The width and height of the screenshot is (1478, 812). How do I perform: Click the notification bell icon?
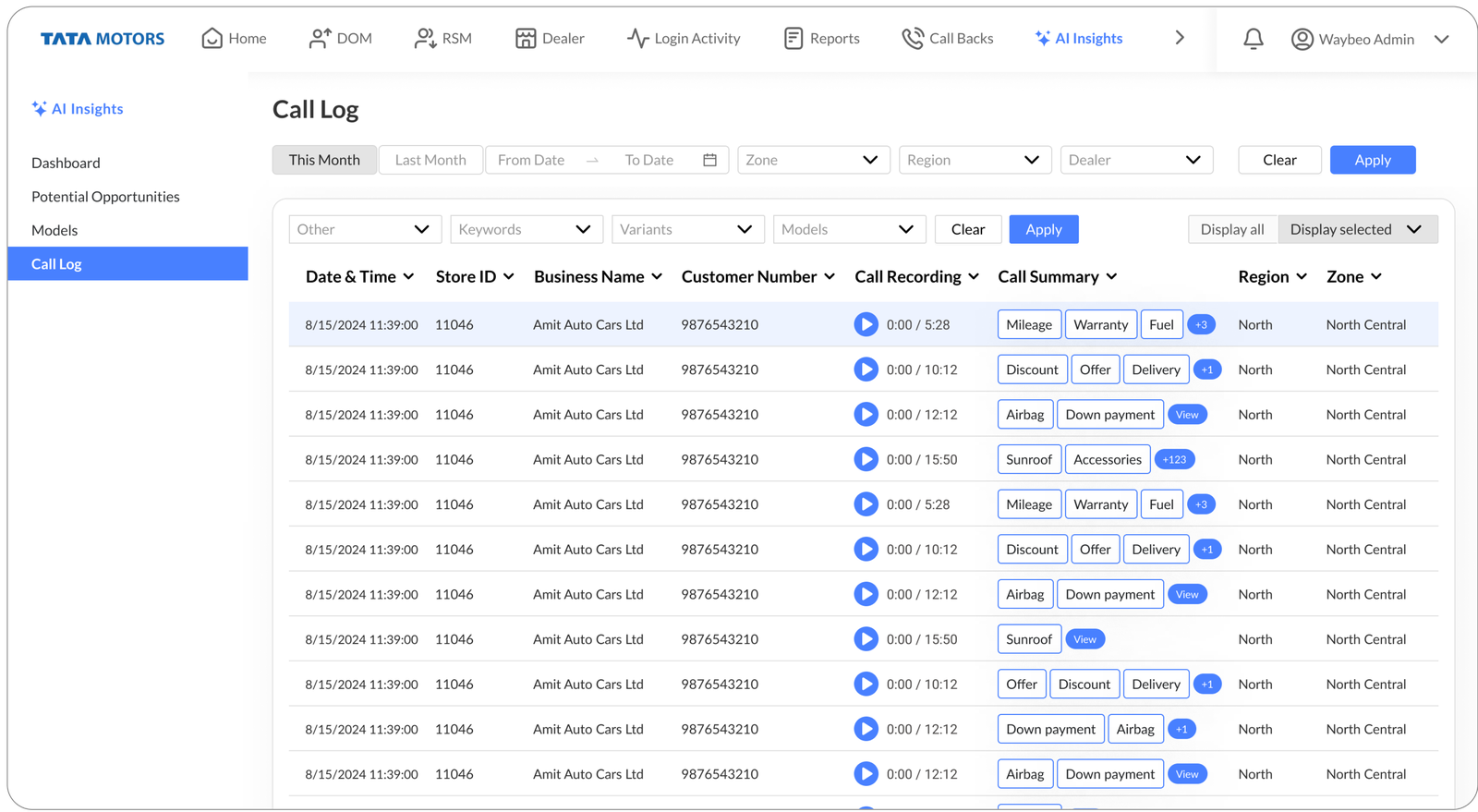1253,39
